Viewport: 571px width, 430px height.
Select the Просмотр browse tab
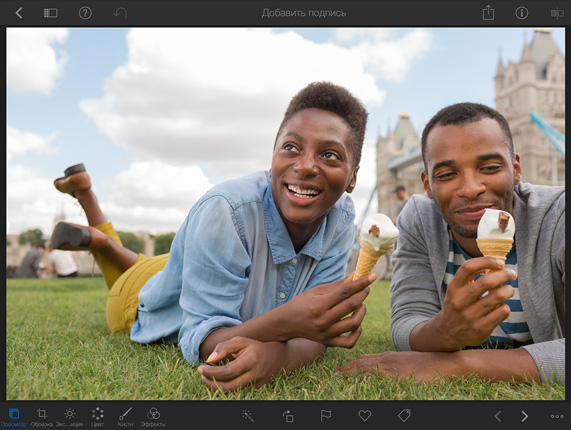coord(13,417)
